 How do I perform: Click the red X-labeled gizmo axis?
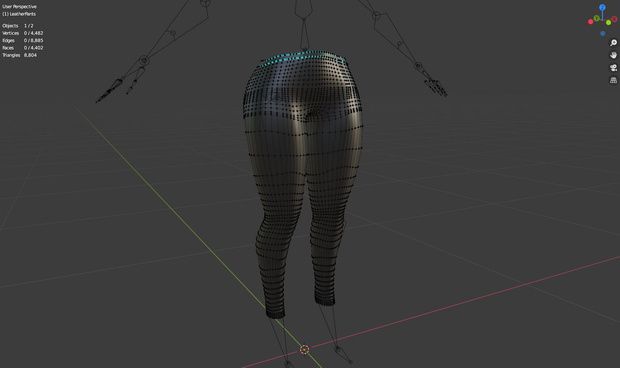[x=614, y=19]
